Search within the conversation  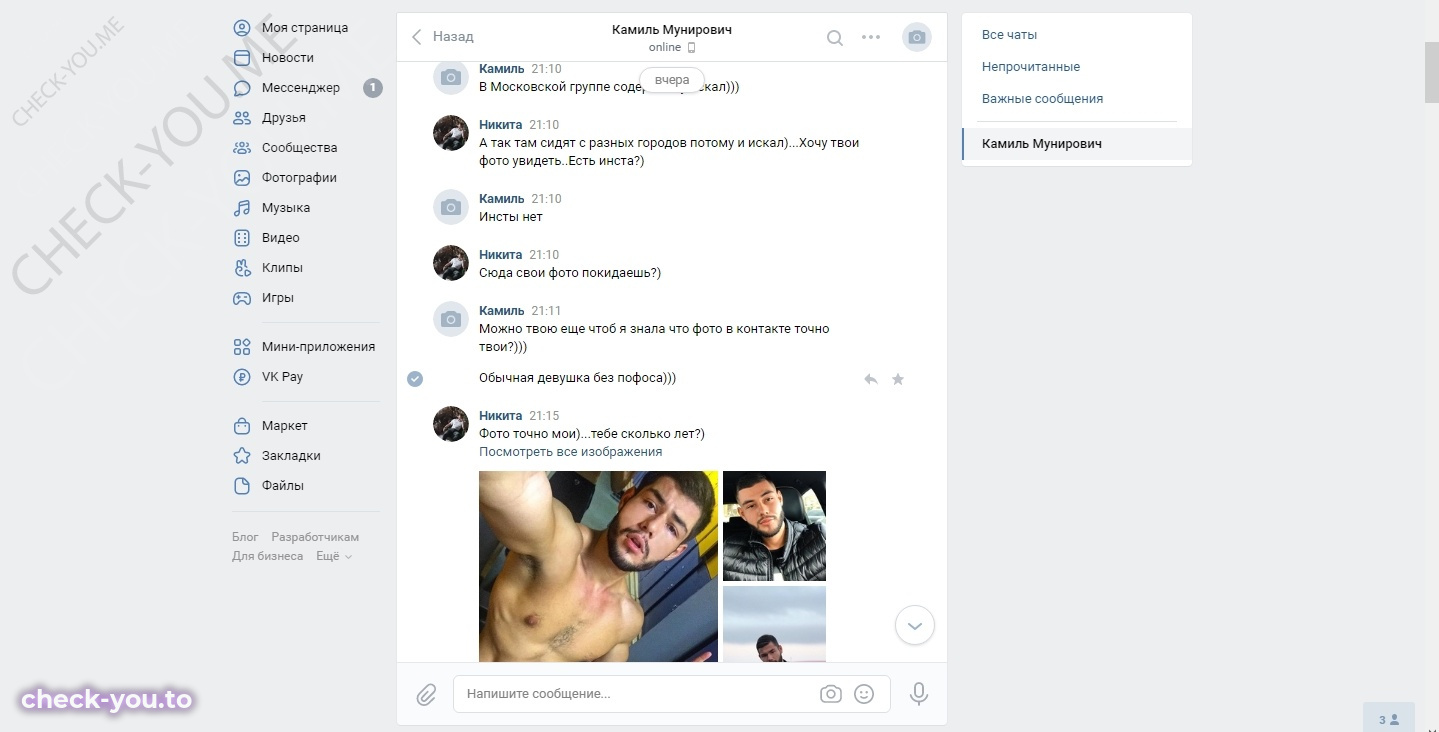835,38
